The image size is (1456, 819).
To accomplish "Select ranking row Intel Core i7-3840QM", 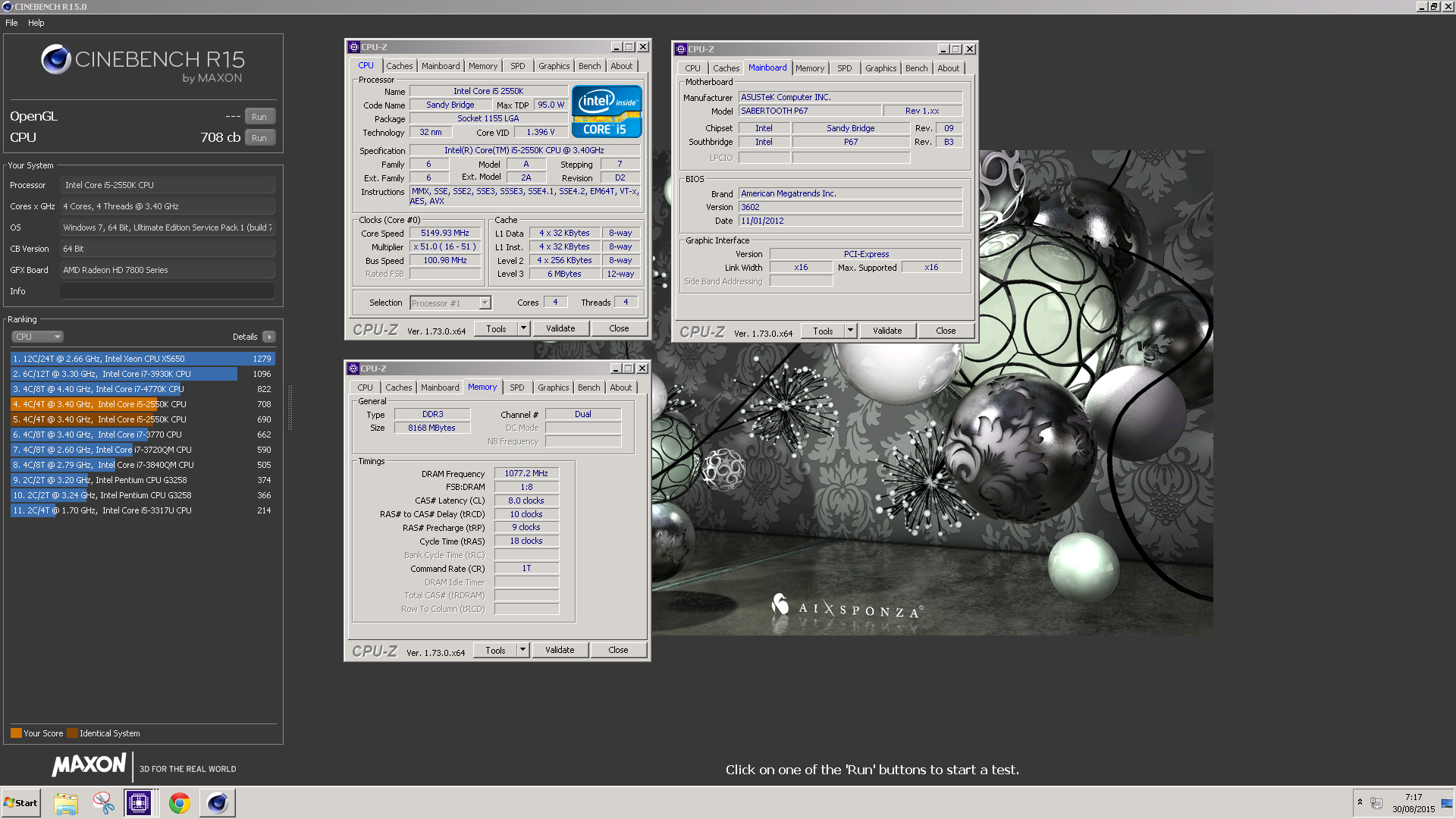I will [x=143, y=465].
